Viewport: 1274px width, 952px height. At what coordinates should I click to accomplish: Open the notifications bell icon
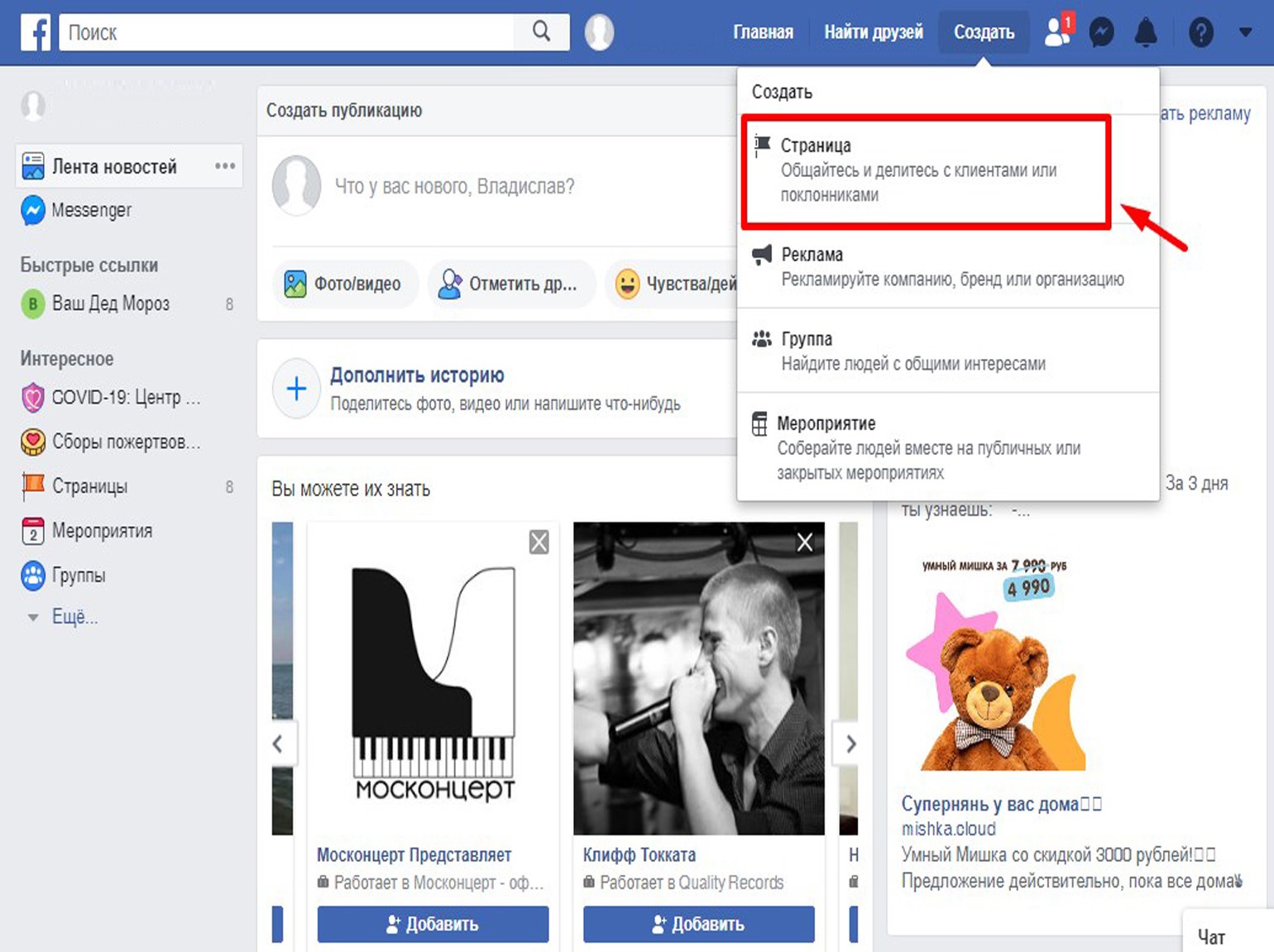tap(1146, 33)
